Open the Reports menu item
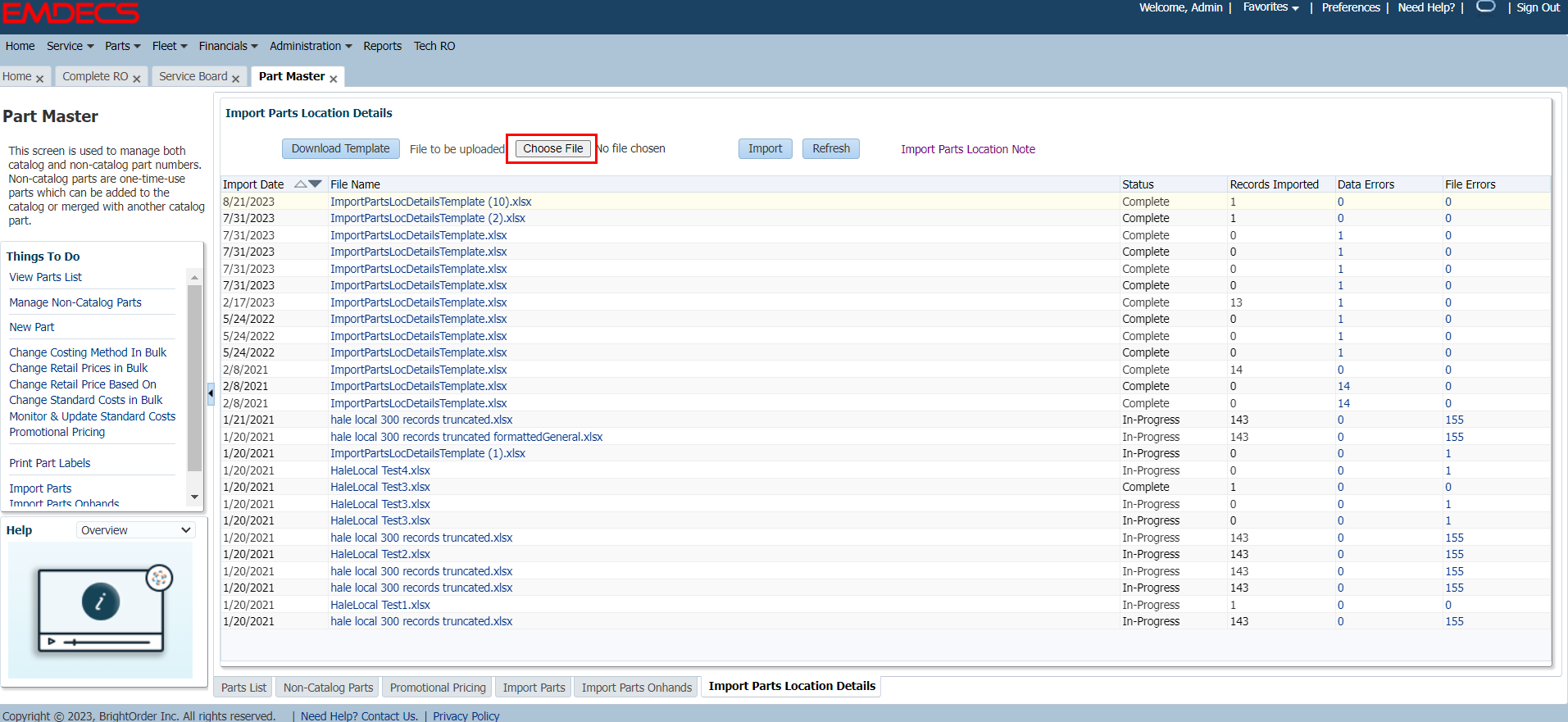1568x722 pixels. pyautogui.click(x=383, y=46)
